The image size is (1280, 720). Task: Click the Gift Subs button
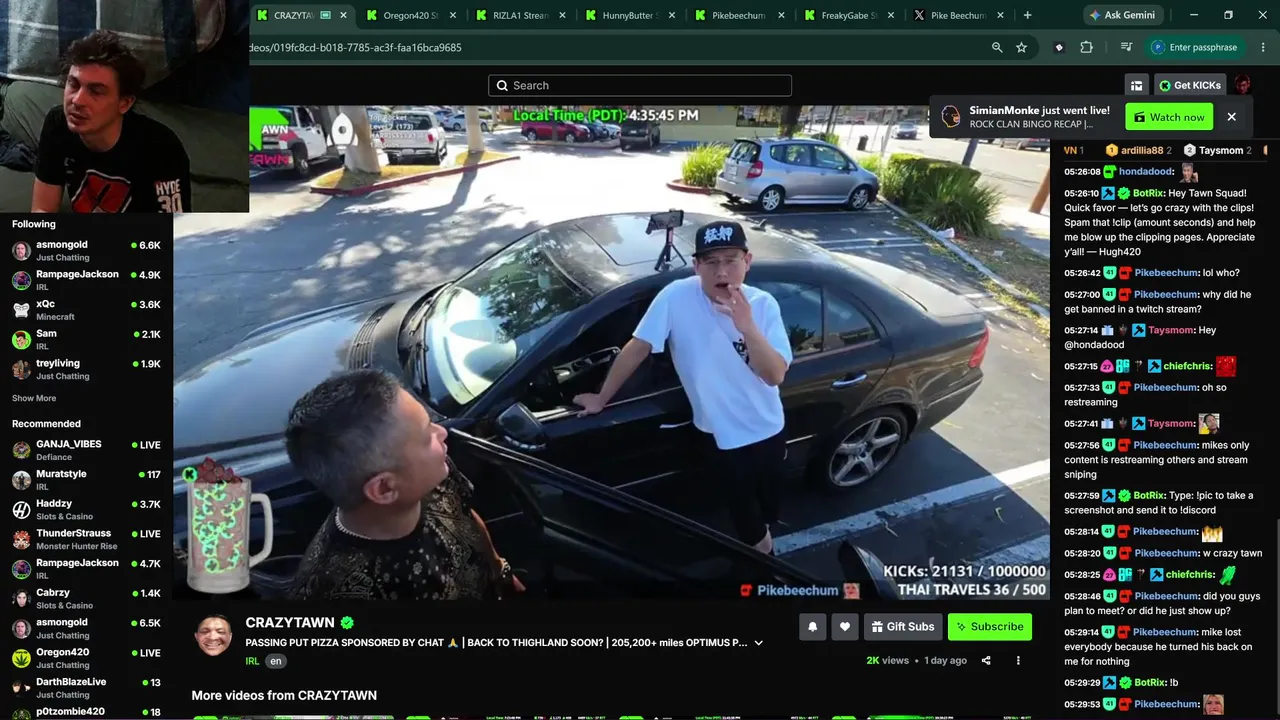coord(902,627)
